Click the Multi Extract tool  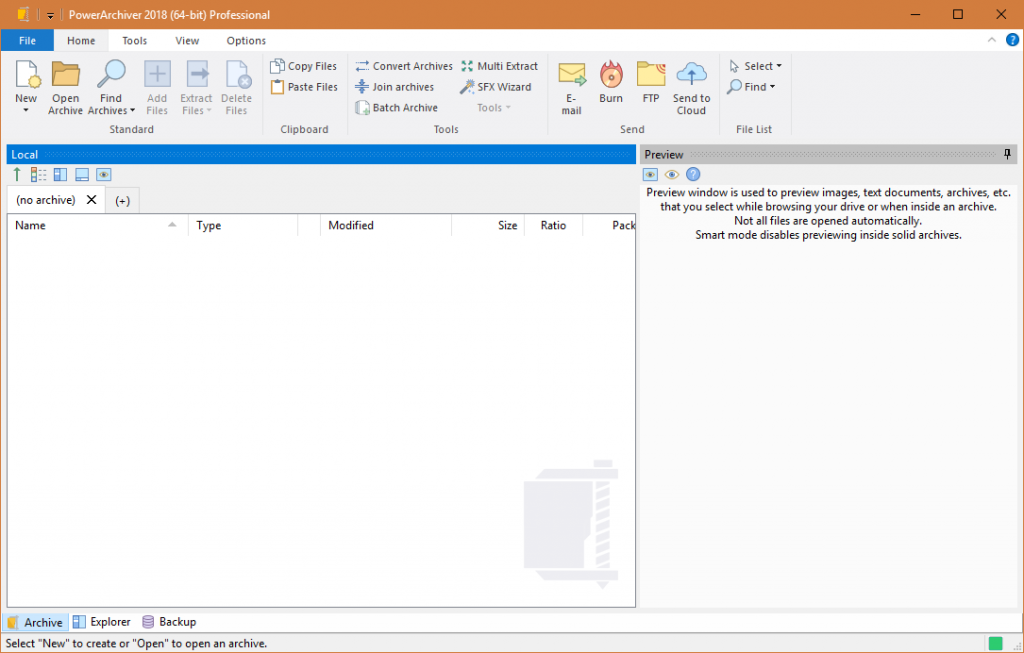tap(499, 66)
